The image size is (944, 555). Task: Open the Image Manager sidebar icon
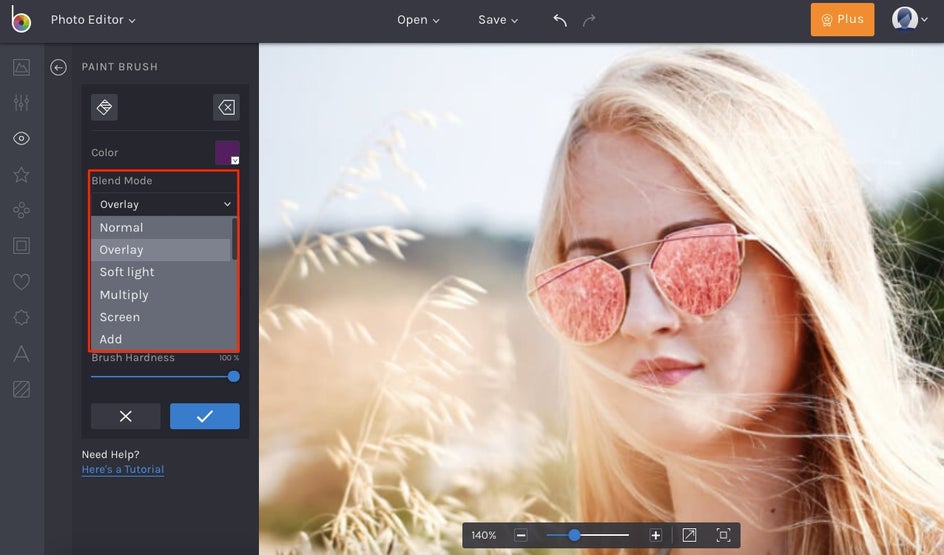click(21, 67)
